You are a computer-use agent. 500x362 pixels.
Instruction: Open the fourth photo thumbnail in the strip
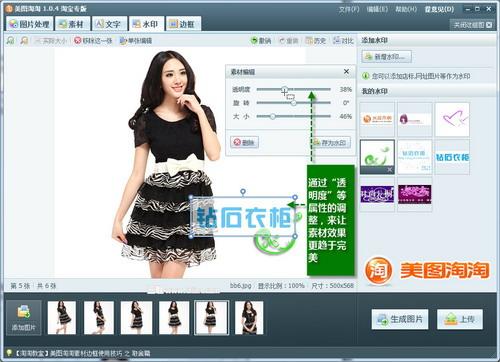(174, 318)
